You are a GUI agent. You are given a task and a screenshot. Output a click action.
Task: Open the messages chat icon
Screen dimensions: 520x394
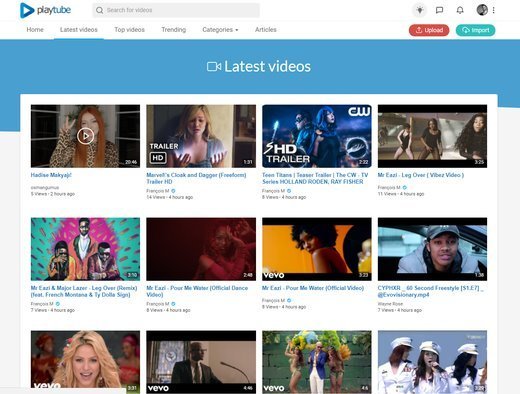(x=439, y=10)
